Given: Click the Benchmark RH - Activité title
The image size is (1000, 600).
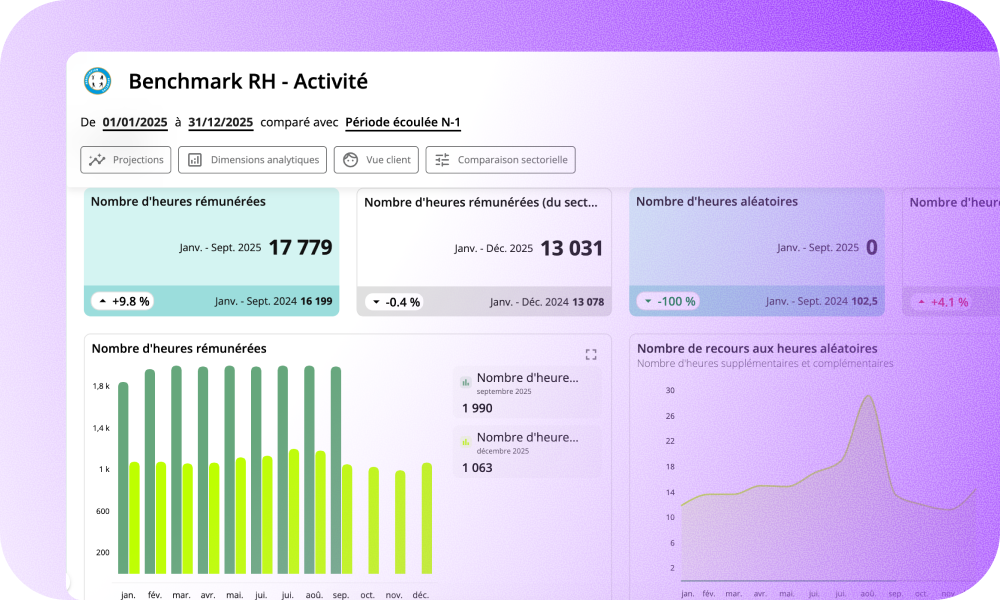Looking at the screenshot, I should [x=248, y=81].
